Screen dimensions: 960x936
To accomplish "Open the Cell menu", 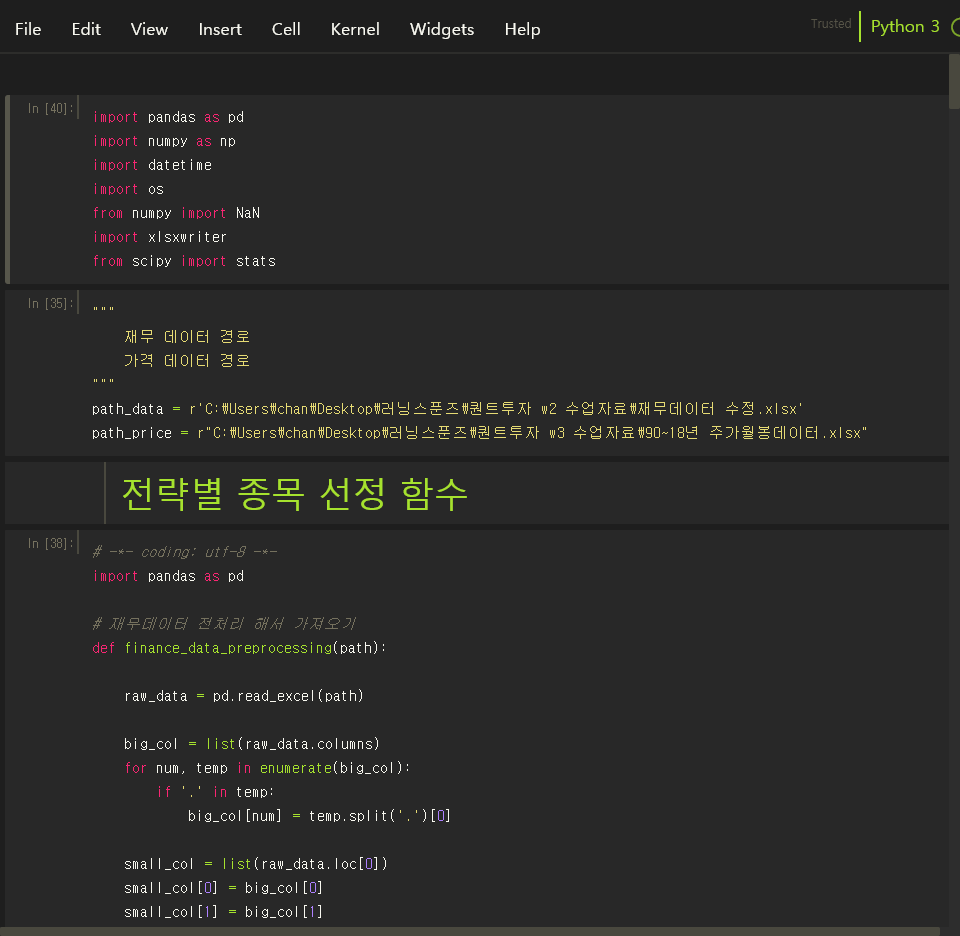I will pyautogui.click(x=286, y=29).
